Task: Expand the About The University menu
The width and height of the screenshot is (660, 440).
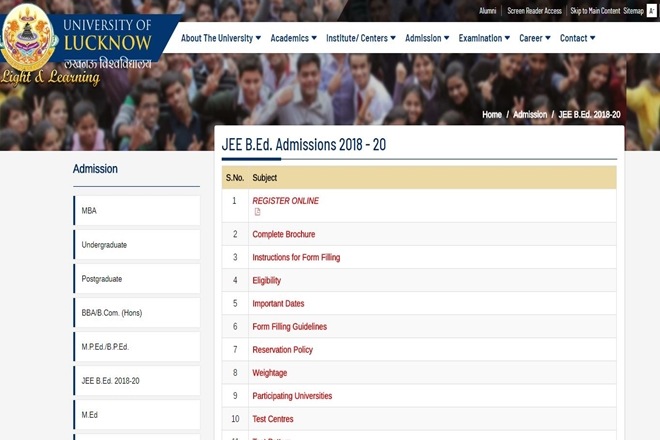Action: click(x=221, y=38)
